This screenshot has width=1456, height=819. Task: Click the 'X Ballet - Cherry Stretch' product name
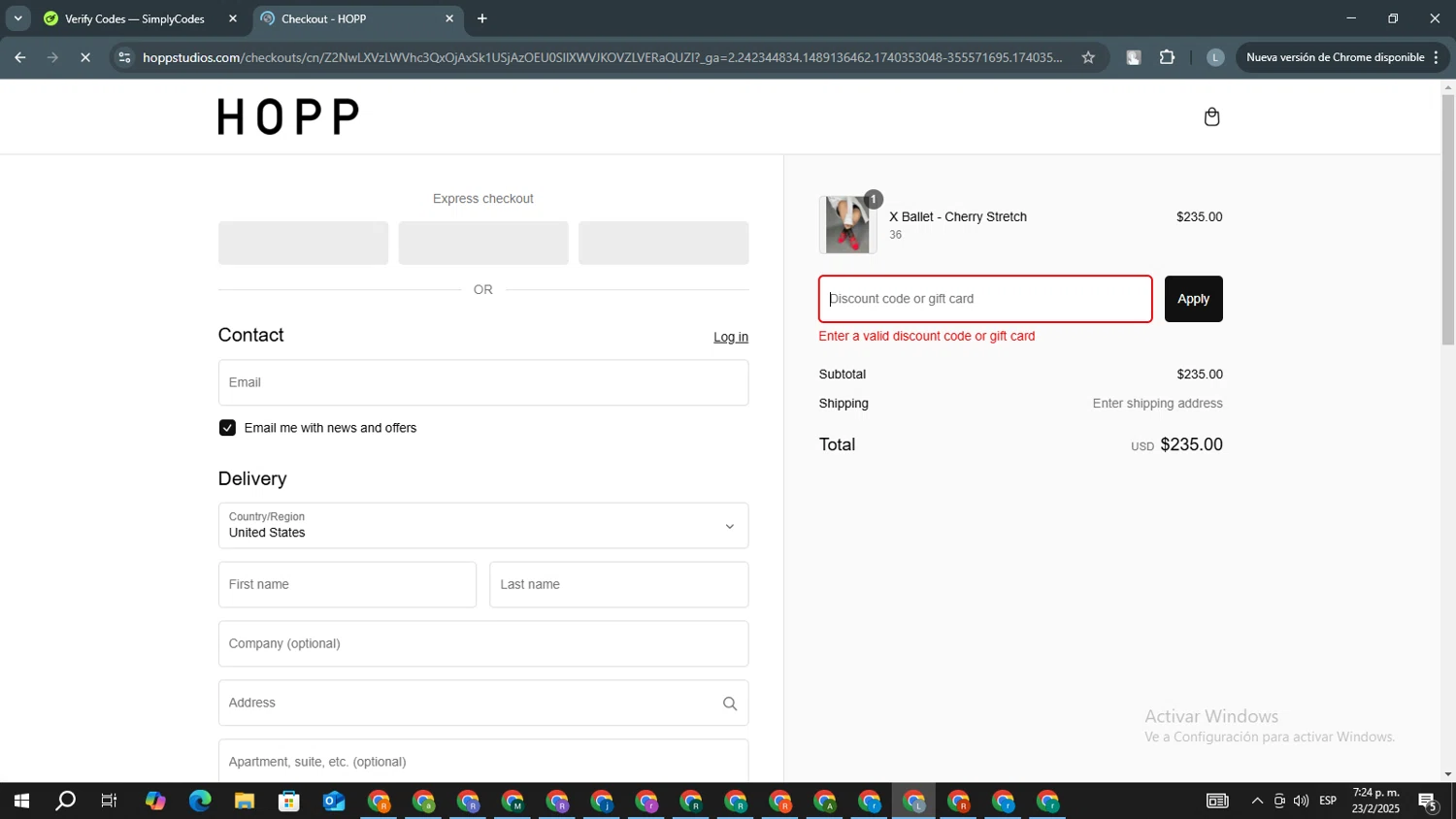click(x=958, y=217)
